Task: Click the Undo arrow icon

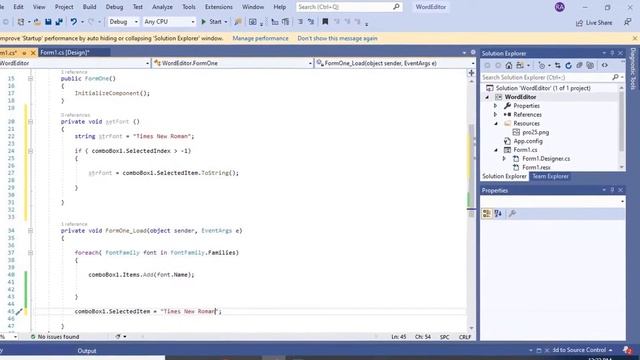Action: point(73,22)
